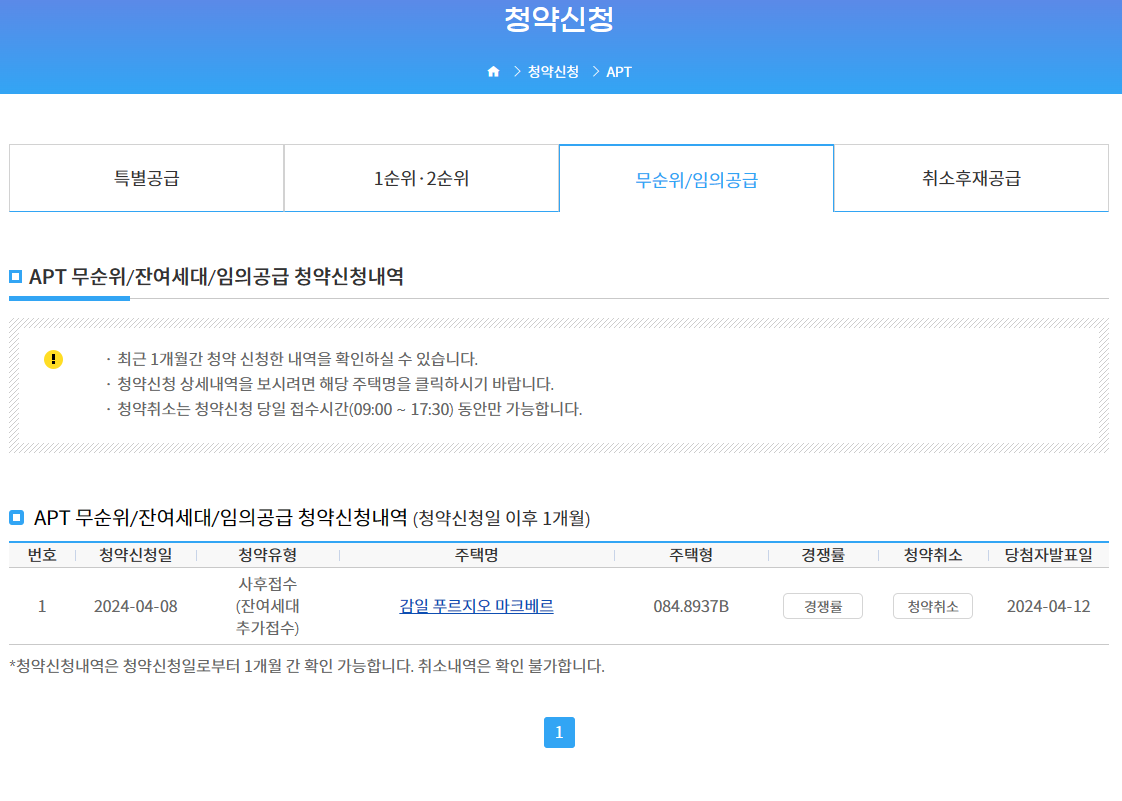Go to page 1 in pagination

(x=560, y=732)
